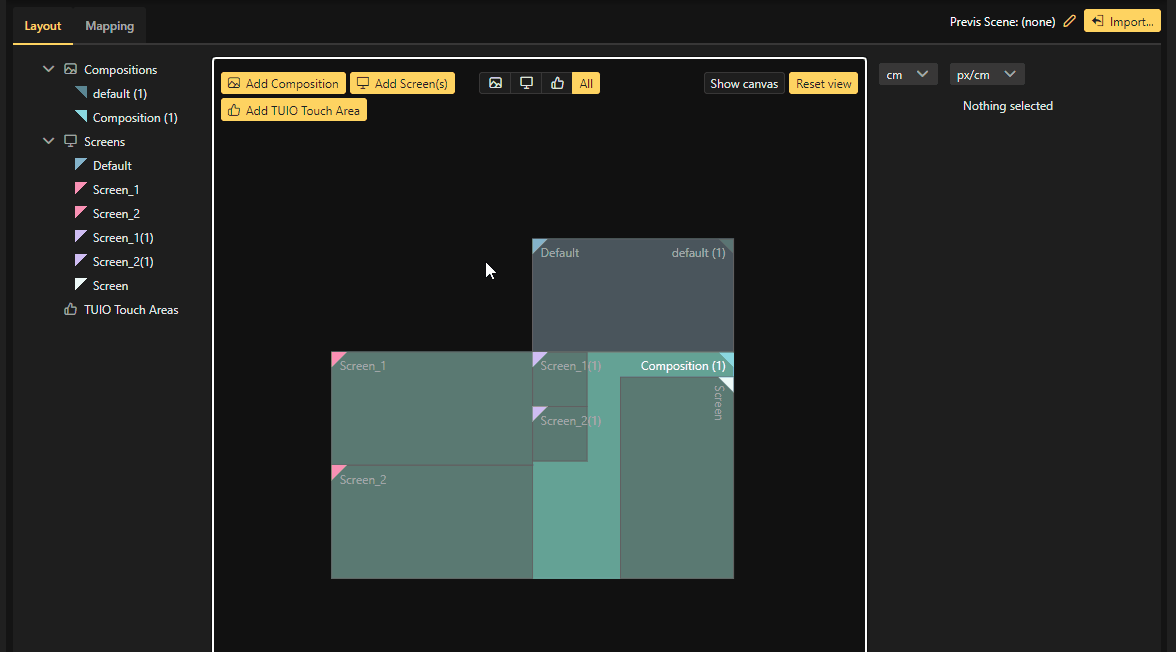This screenshot has height=652, width=1176.
Task: Click the Screens monitor icon in tree
Action: click(x=70, y=142)
